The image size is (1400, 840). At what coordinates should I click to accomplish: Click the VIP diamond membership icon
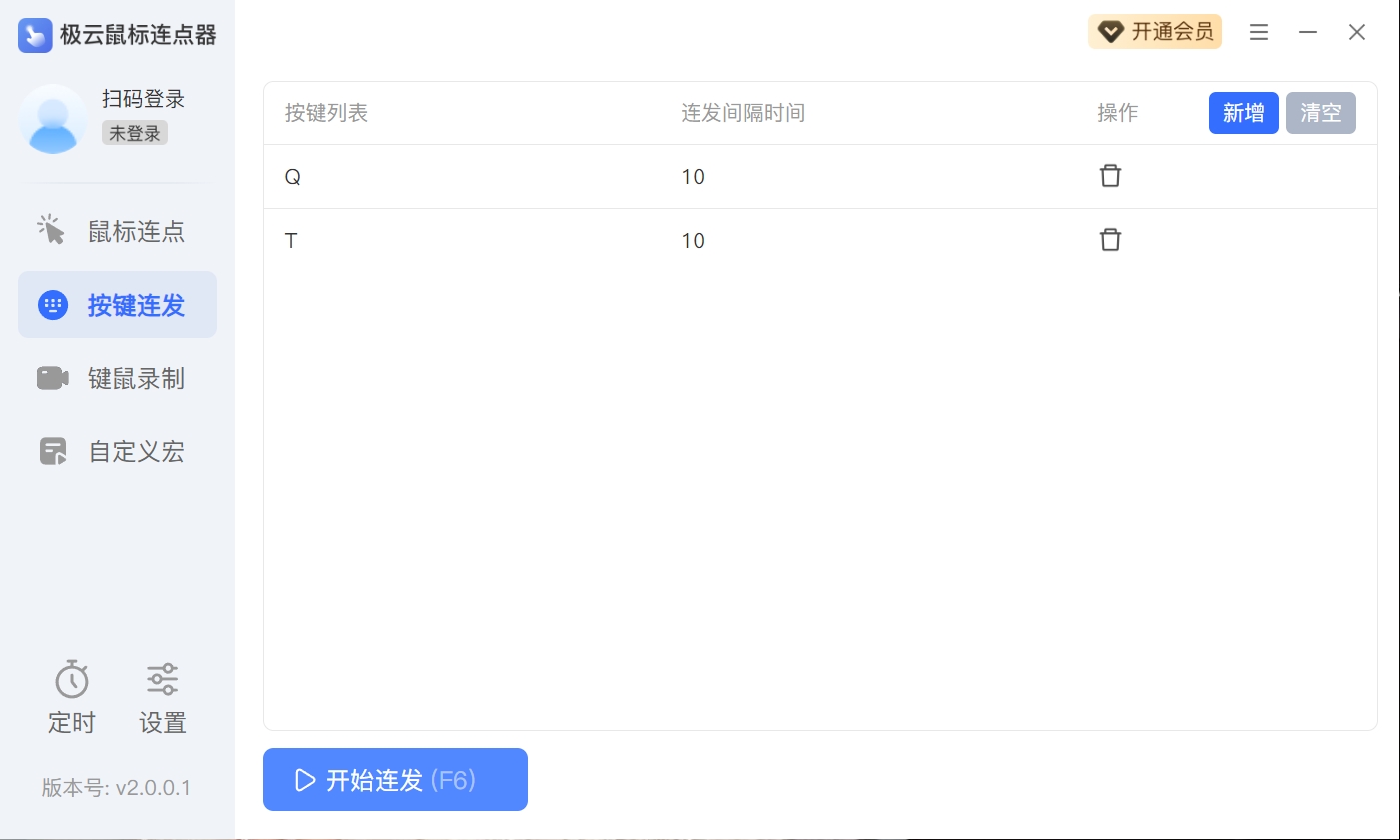click(x=1110, y=32)
